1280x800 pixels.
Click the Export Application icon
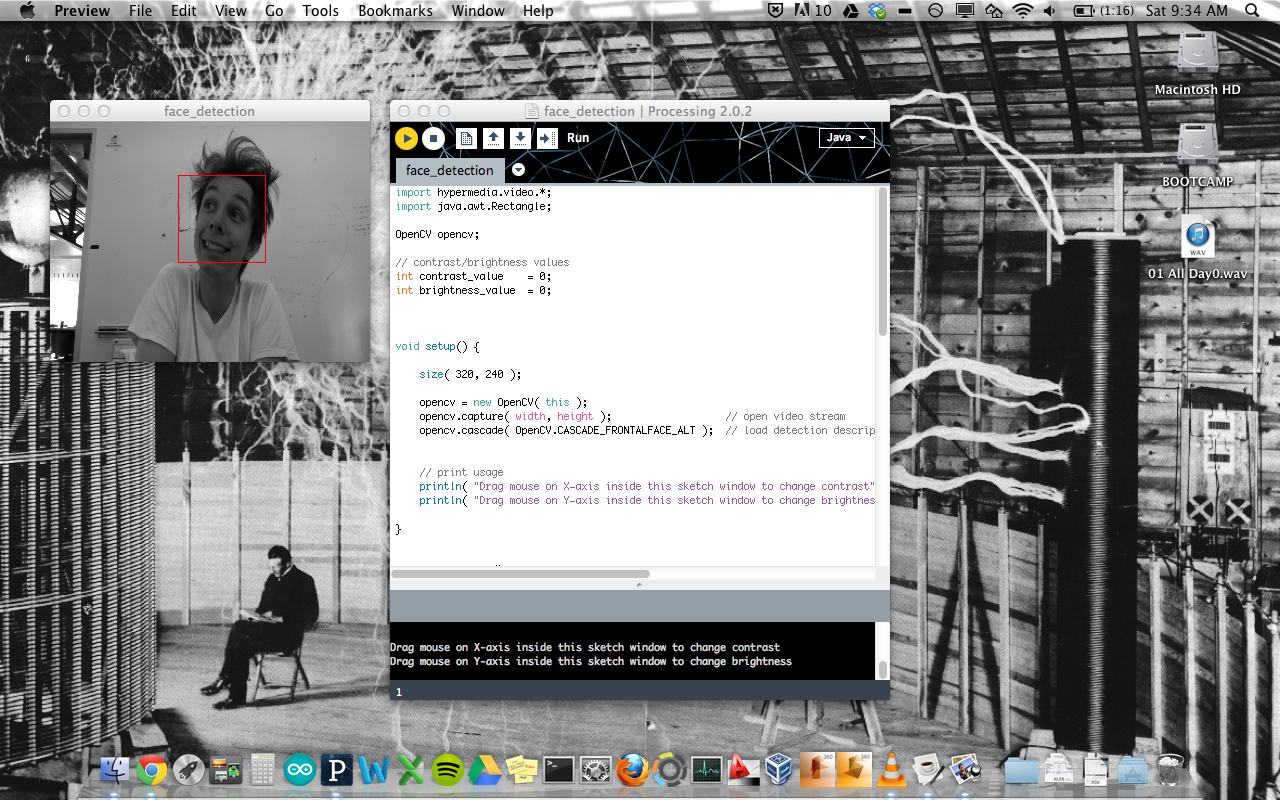(x=547, y=139)
